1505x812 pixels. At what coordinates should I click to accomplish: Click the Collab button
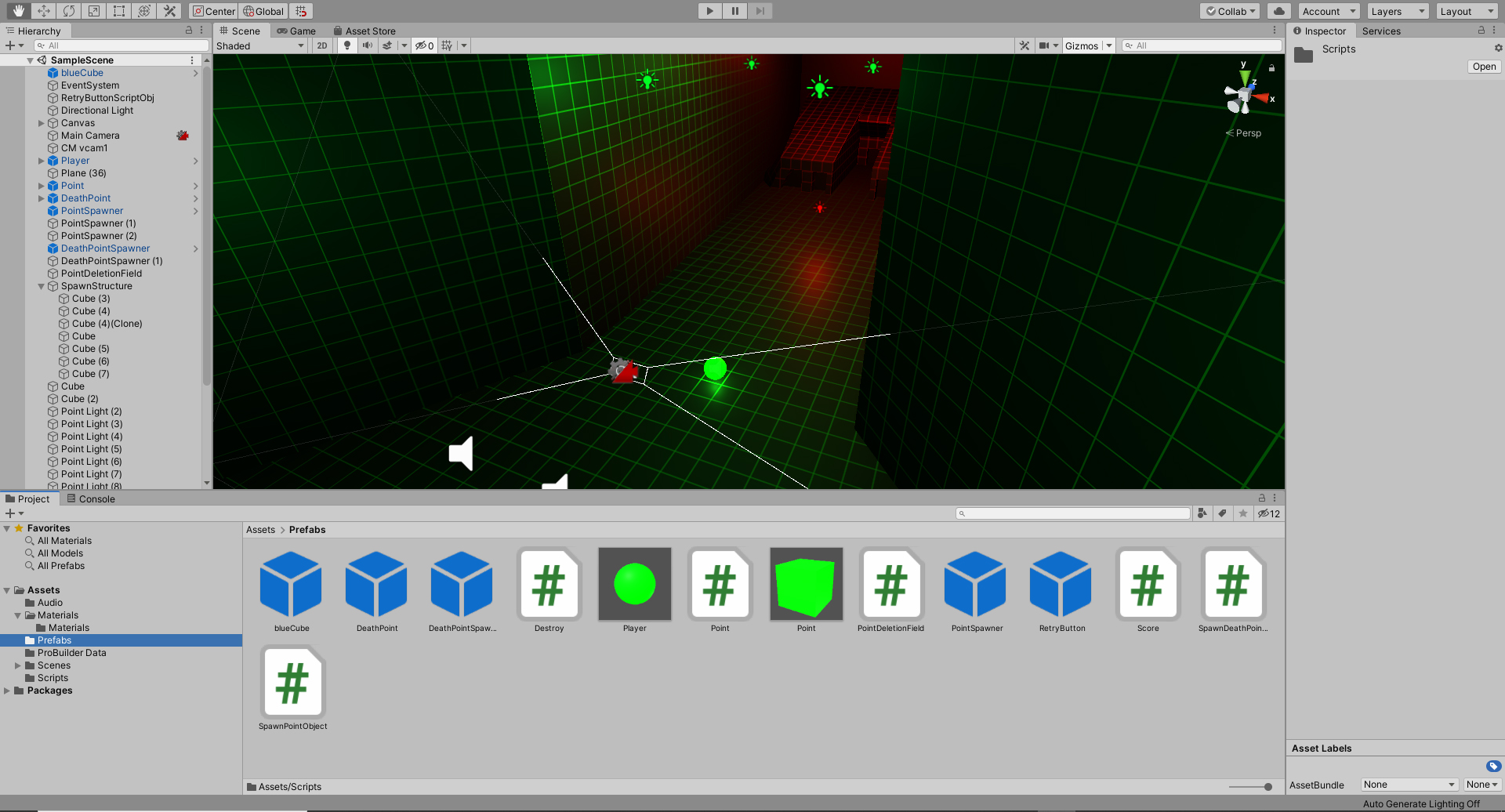tap(1231, 11)
